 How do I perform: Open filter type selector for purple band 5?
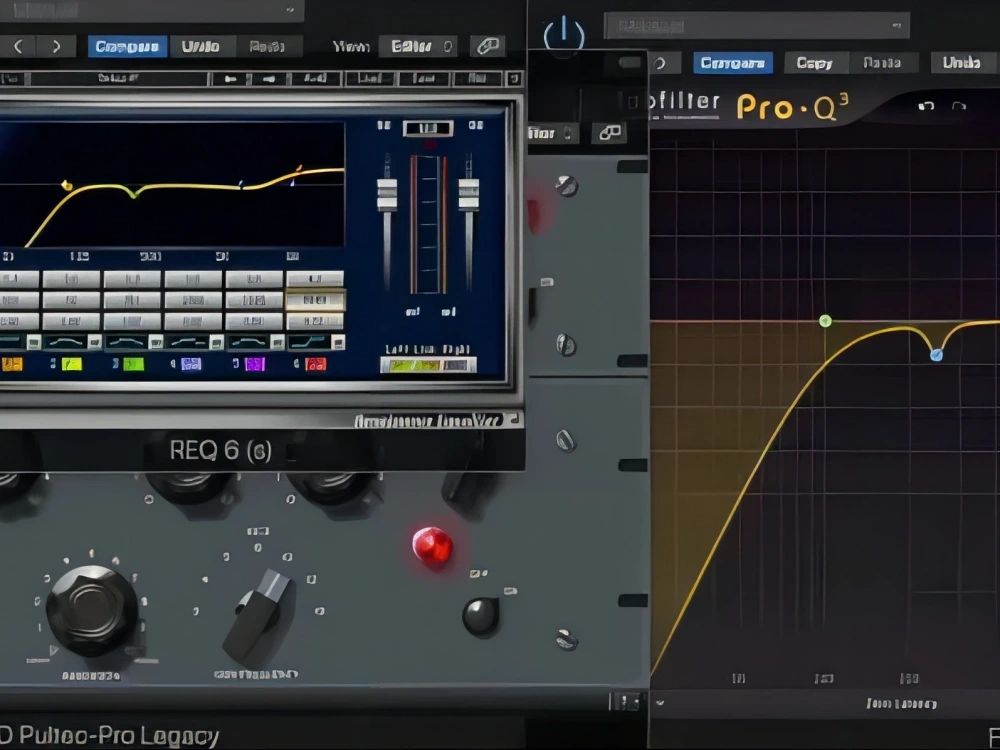(x=256, y=342)
